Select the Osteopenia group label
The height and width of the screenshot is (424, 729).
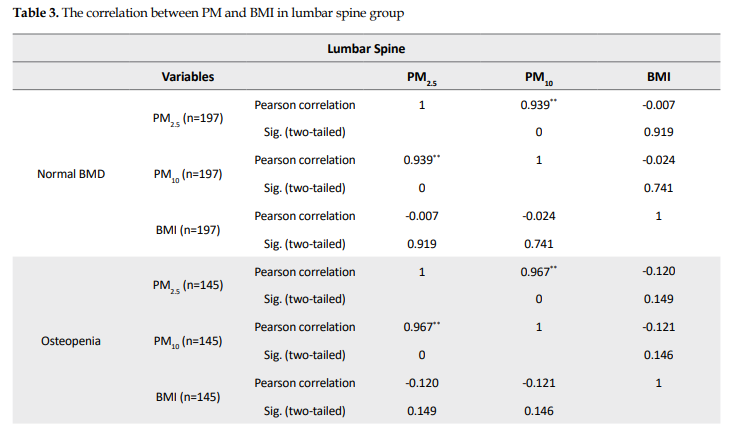coord(71,341)
